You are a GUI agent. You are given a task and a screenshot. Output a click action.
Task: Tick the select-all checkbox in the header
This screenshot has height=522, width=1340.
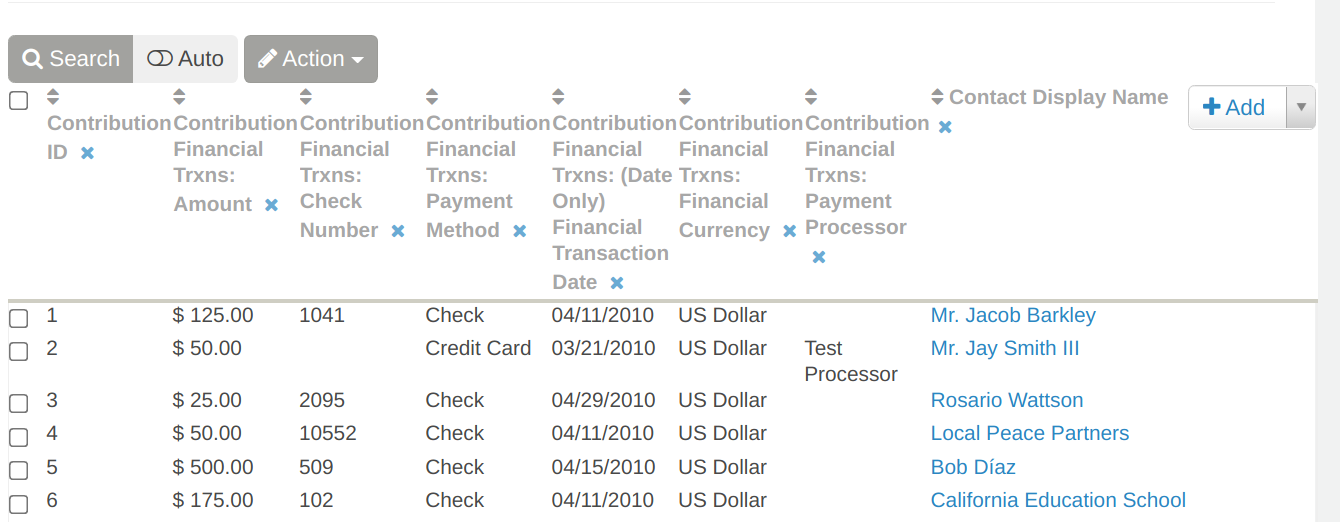coord(18,100)
